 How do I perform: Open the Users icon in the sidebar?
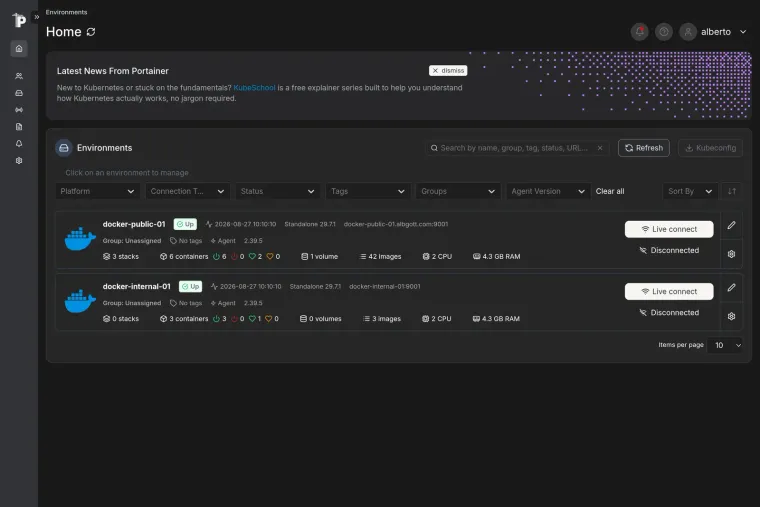19,76
